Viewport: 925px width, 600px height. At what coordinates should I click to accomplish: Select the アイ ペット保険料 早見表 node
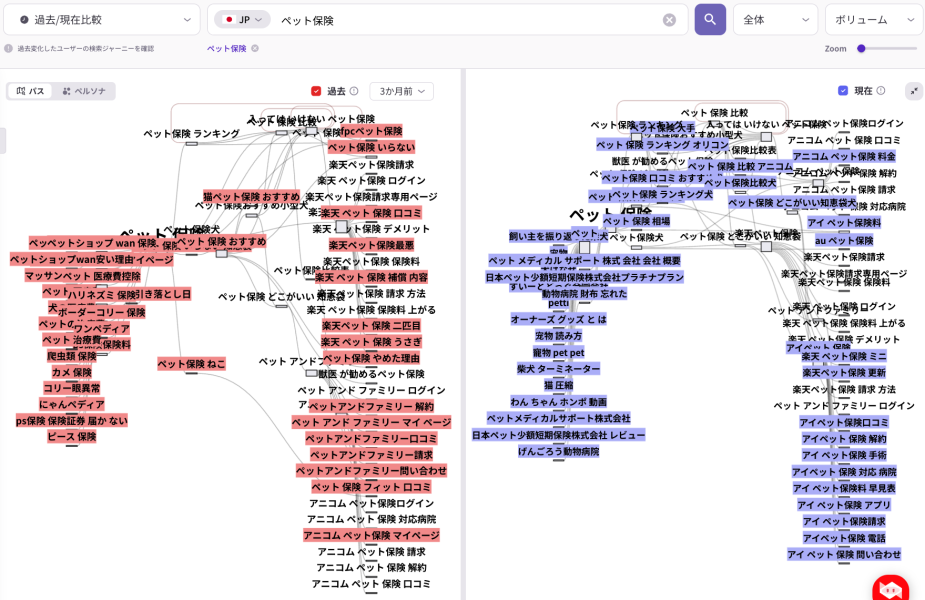click(x=844, y=488)
